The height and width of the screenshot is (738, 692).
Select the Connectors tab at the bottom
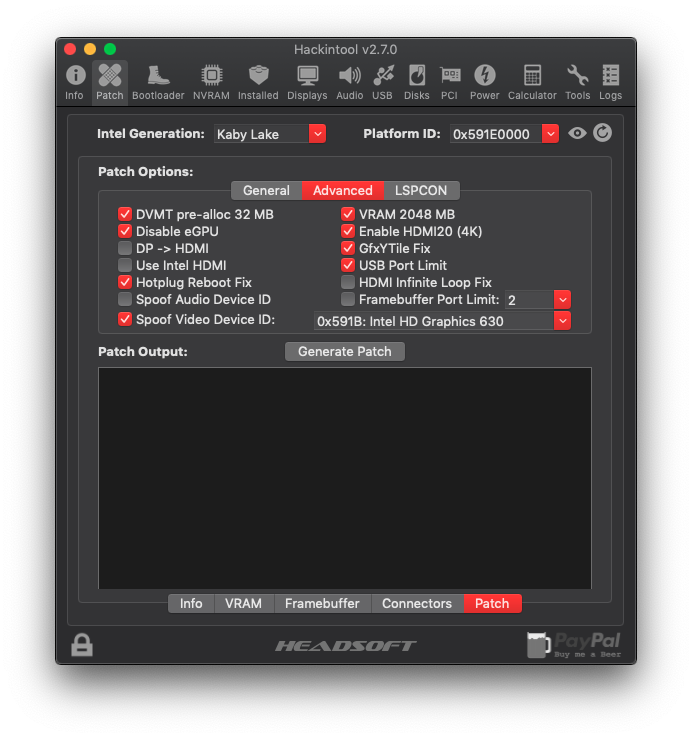[x=417, y=603]
